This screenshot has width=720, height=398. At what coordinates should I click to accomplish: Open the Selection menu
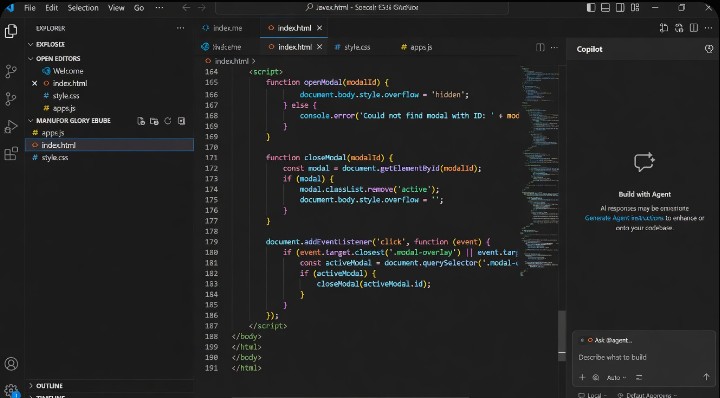tap(83, 8)
